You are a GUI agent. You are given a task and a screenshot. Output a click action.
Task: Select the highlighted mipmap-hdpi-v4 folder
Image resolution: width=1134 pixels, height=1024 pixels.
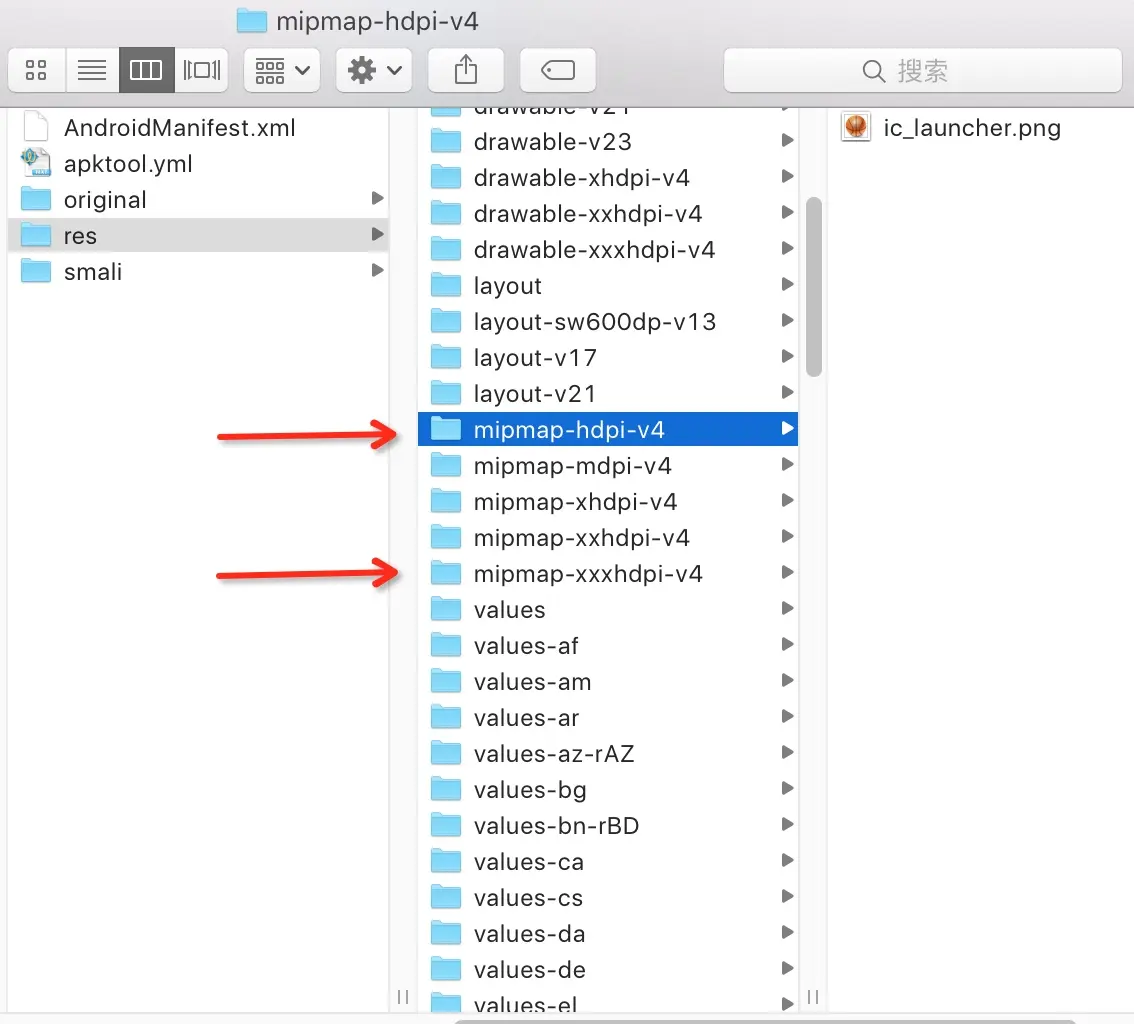point(608,430)
